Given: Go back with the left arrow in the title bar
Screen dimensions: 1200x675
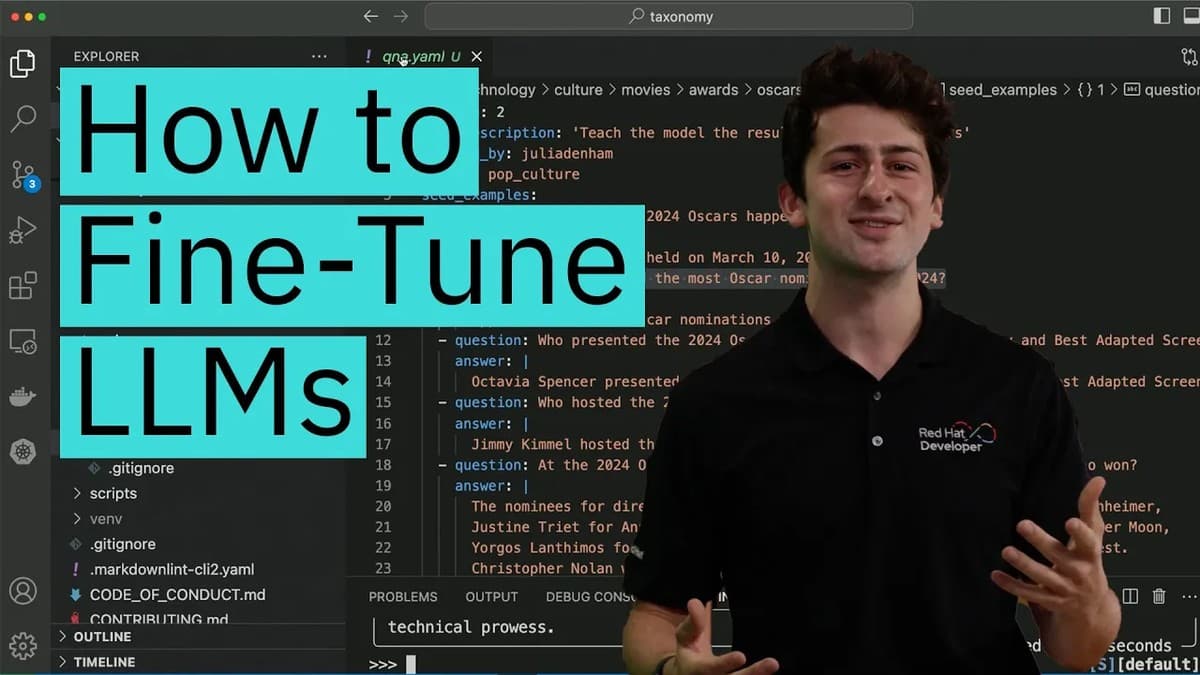Looking at the screenshot, I should pyautogui.click(x=371, y=16).
